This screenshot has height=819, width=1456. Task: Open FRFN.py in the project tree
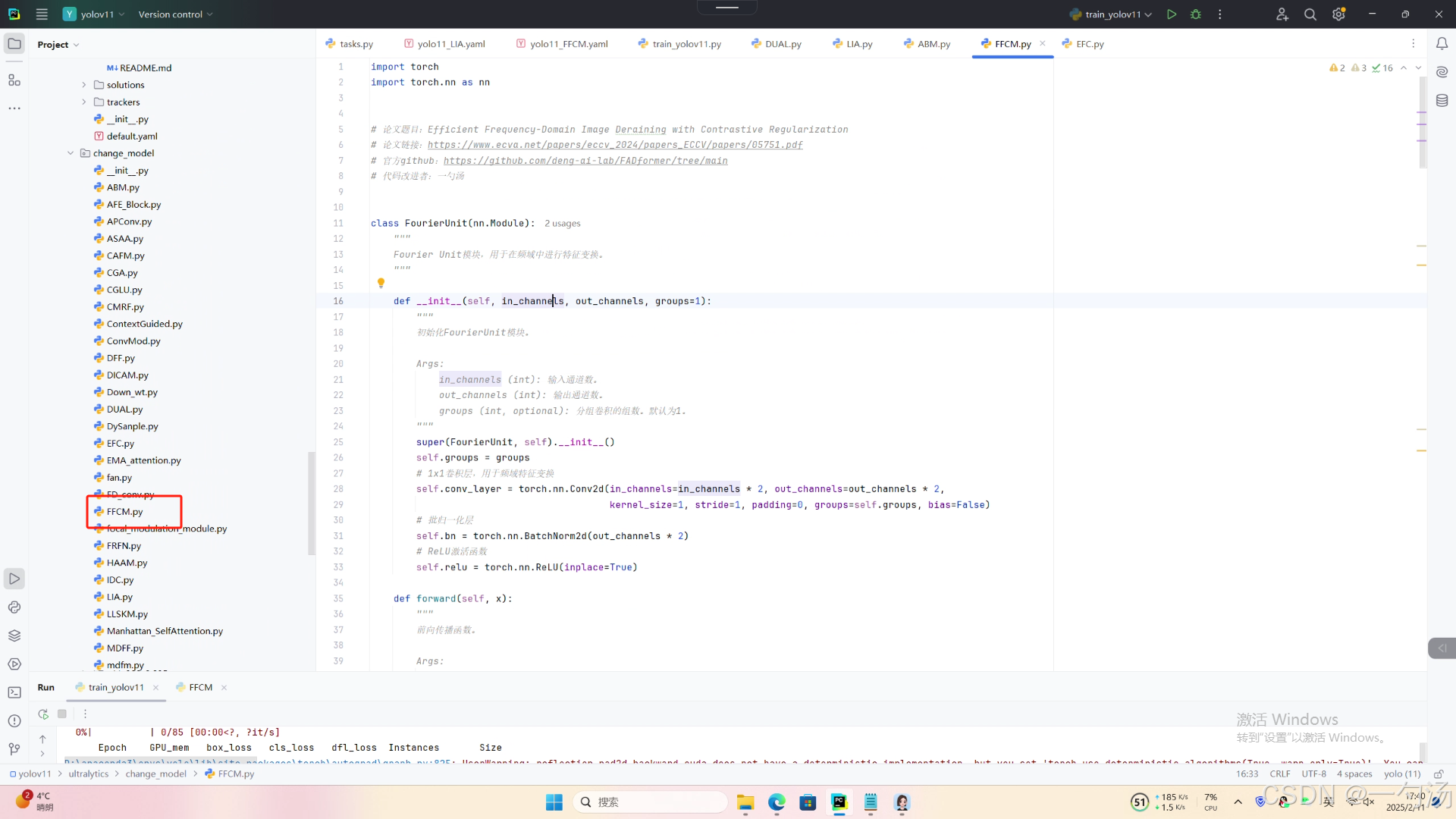[x=124, y=545]
